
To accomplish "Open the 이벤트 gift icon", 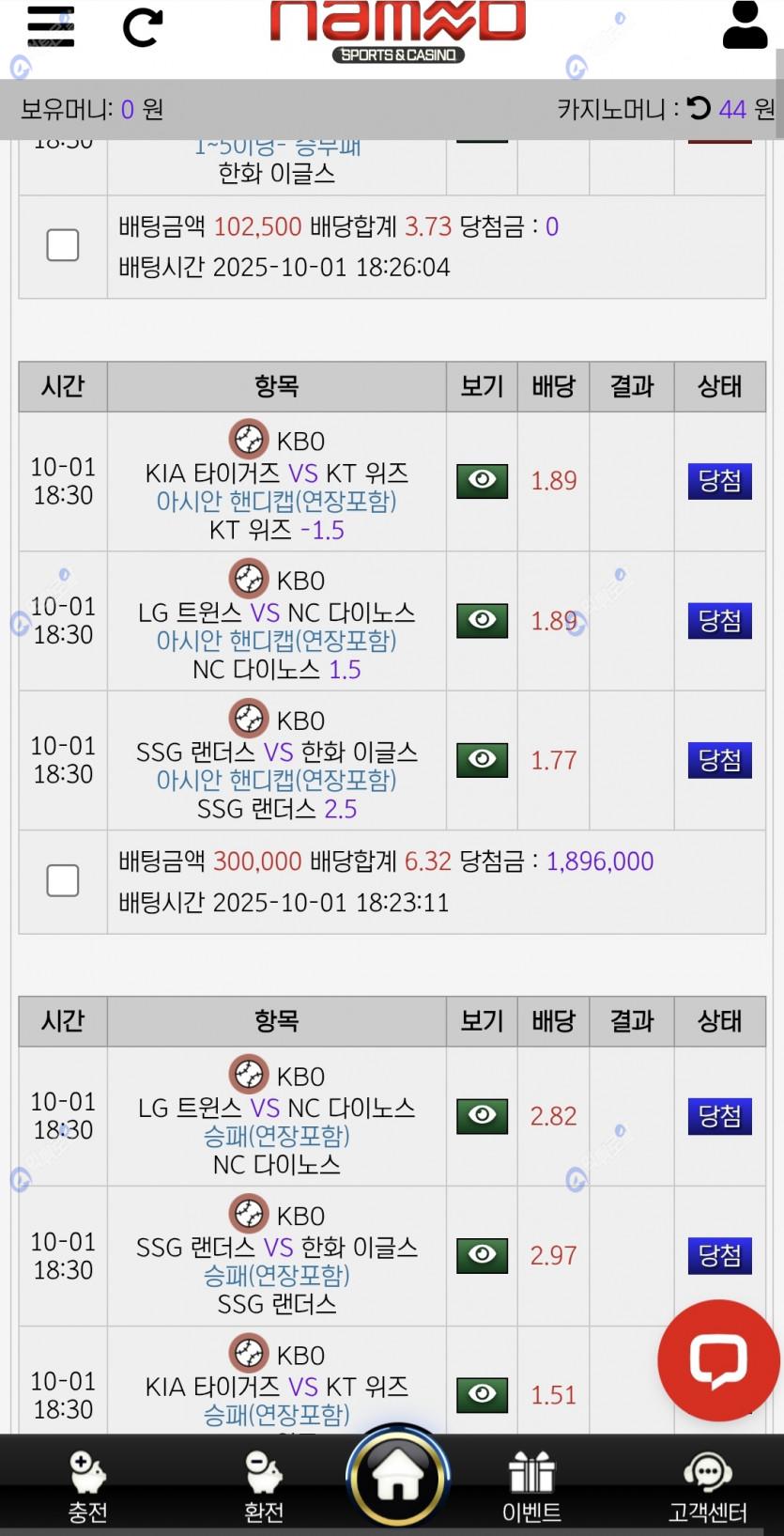I will coord(531,1486).
